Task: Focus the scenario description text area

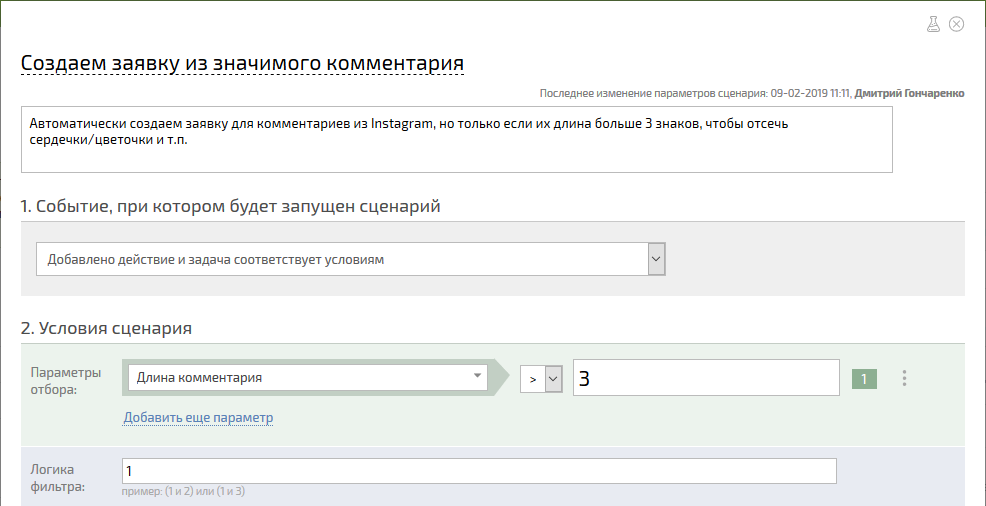Action: (457, 139)
